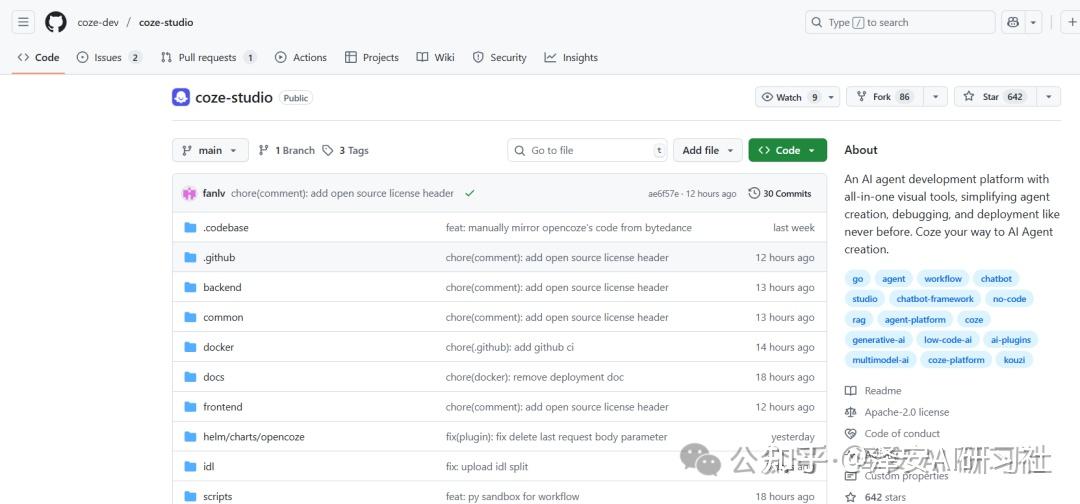Image resolution: width=1080 pixels, height=504 pixels.
Task: Open the scripts folder
Action: 218,496
